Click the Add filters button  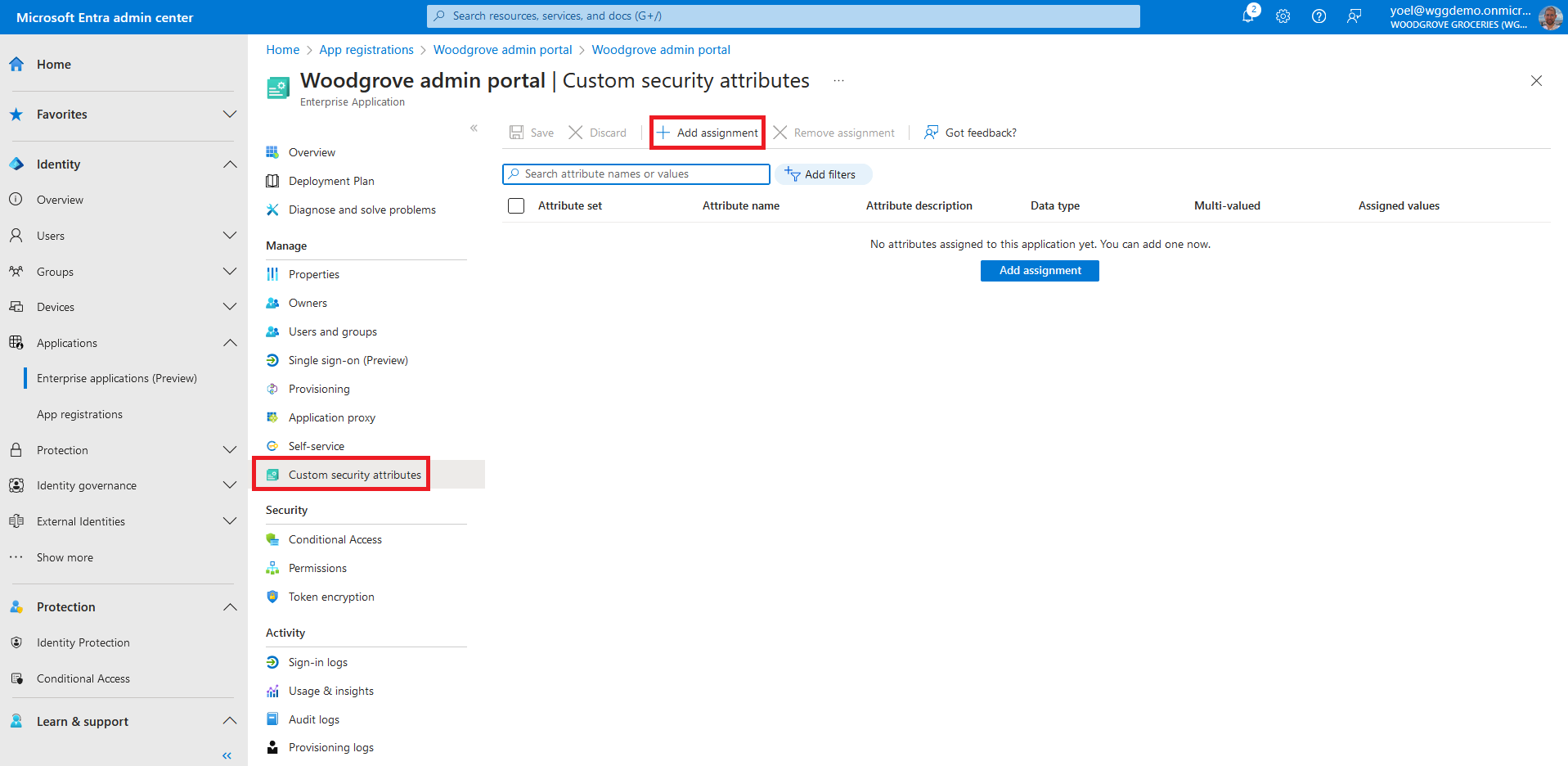[x=823, y=174]
